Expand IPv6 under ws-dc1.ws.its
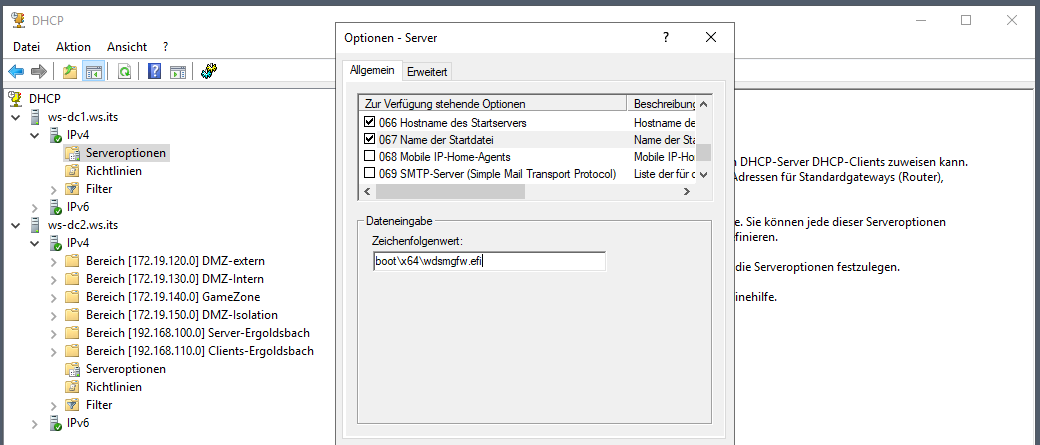Image resolution: width=1040 pixels, height=445 pixels. [36, 208]
